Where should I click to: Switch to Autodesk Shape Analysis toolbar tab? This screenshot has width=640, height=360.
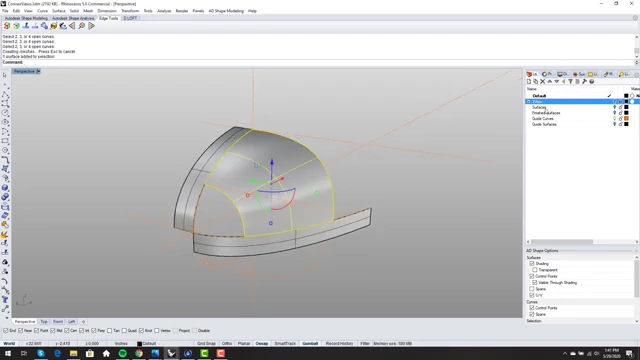click(73, 18)
